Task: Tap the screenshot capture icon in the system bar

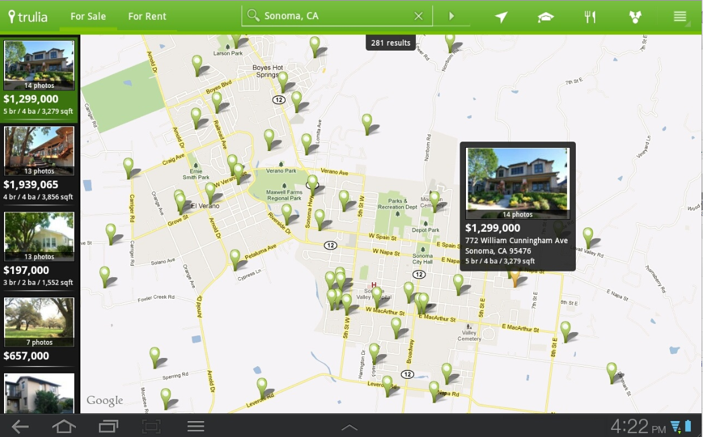Action: click(x=151, y=426)
